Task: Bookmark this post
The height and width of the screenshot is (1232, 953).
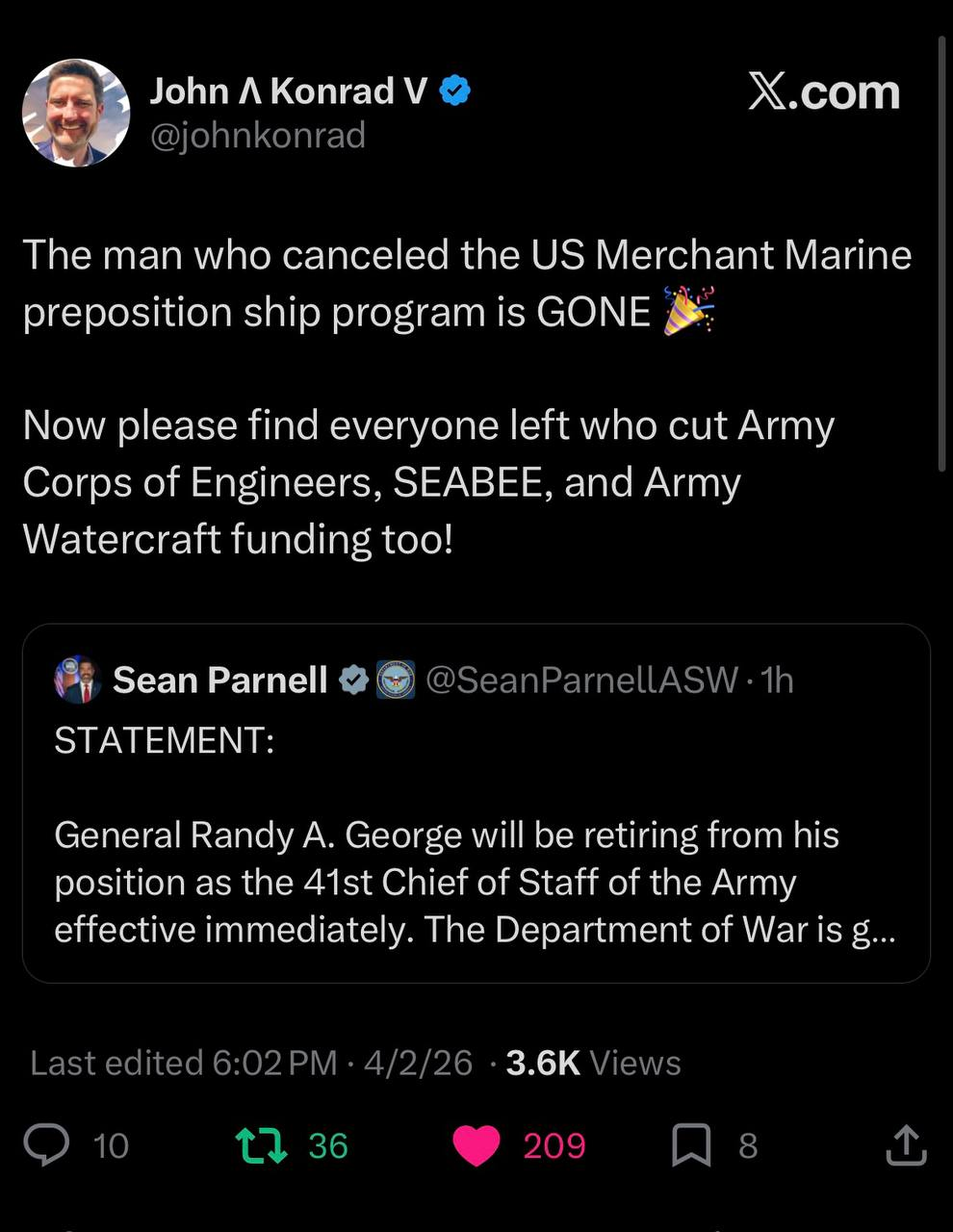Action: (x=691, y=1145)
